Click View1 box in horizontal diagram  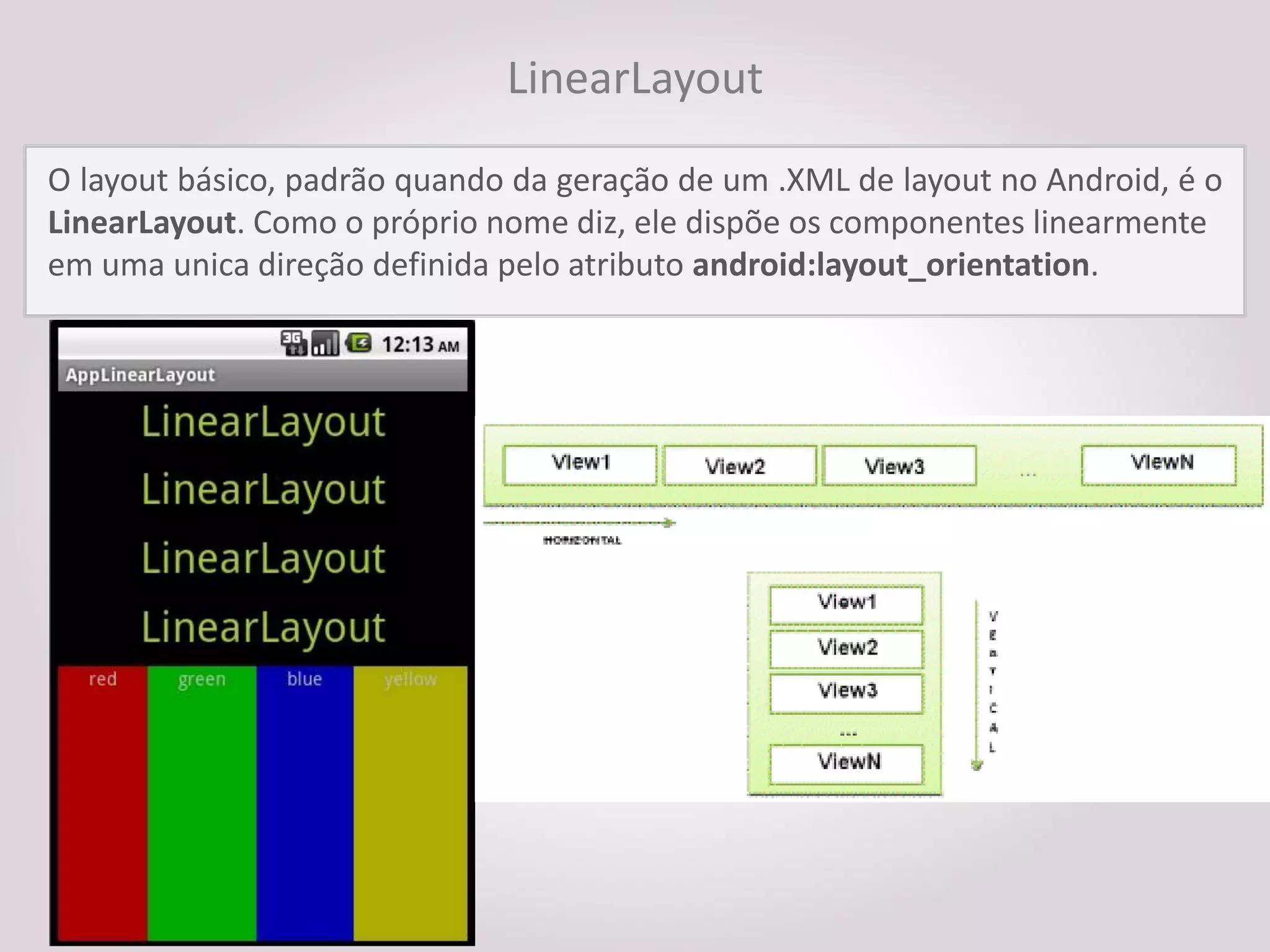pos(580,464)
